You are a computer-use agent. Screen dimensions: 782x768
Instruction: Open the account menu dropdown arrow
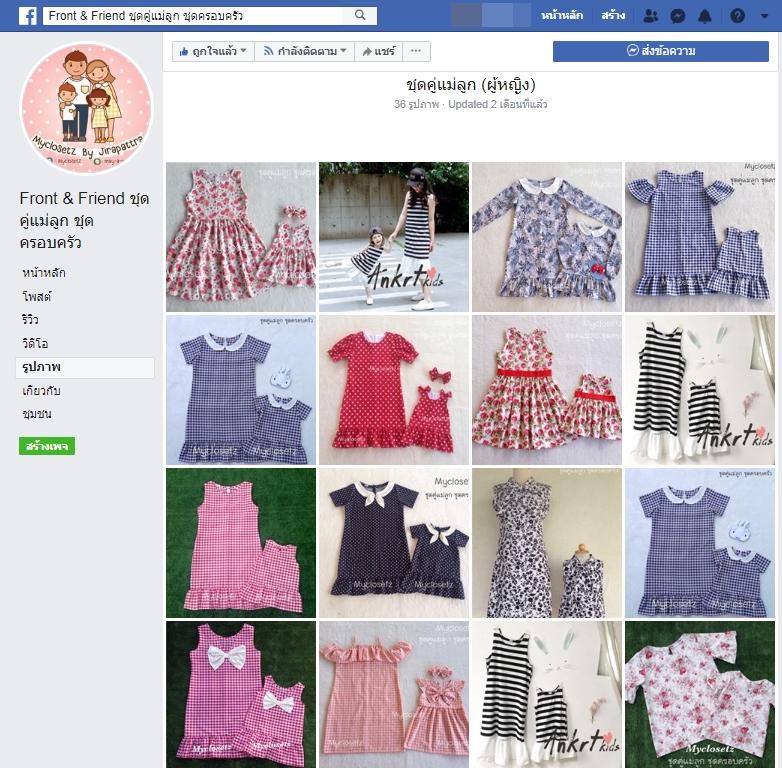point(764,16)
